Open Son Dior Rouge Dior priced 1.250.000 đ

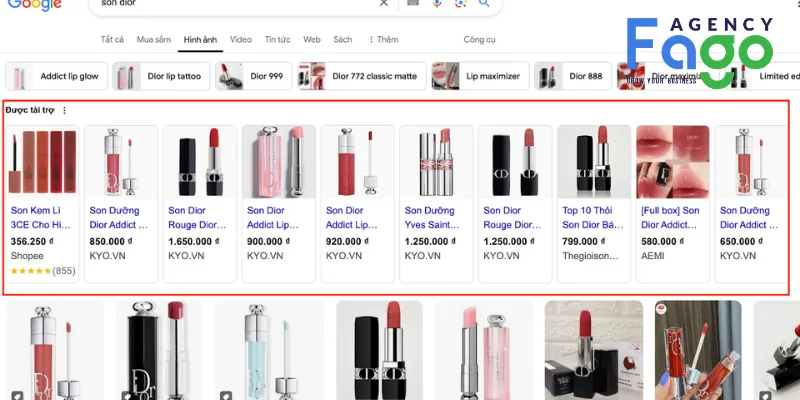point(512,217)
